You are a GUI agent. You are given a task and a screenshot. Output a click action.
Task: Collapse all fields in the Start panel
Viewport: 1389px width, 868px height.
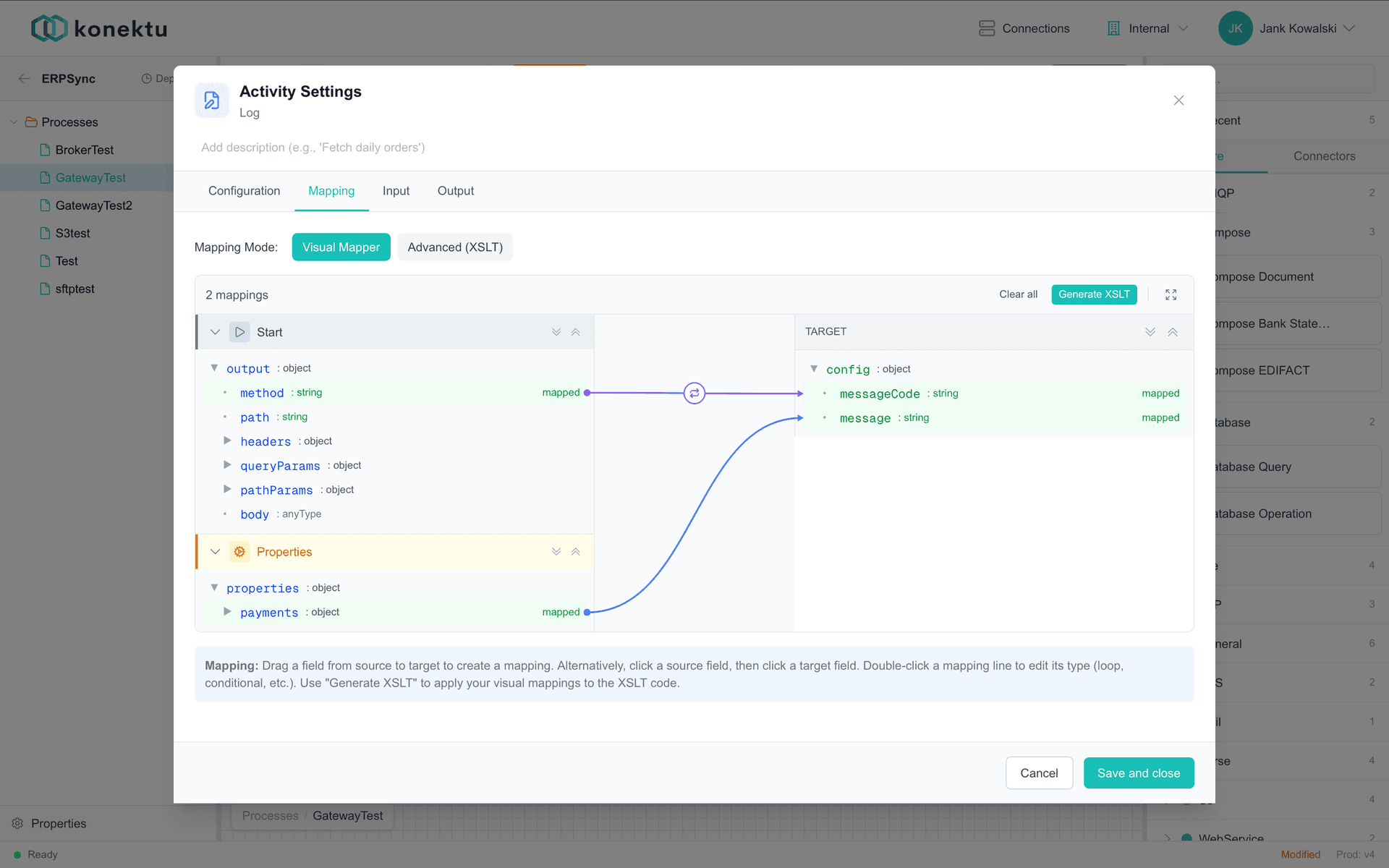click(576, 332)
